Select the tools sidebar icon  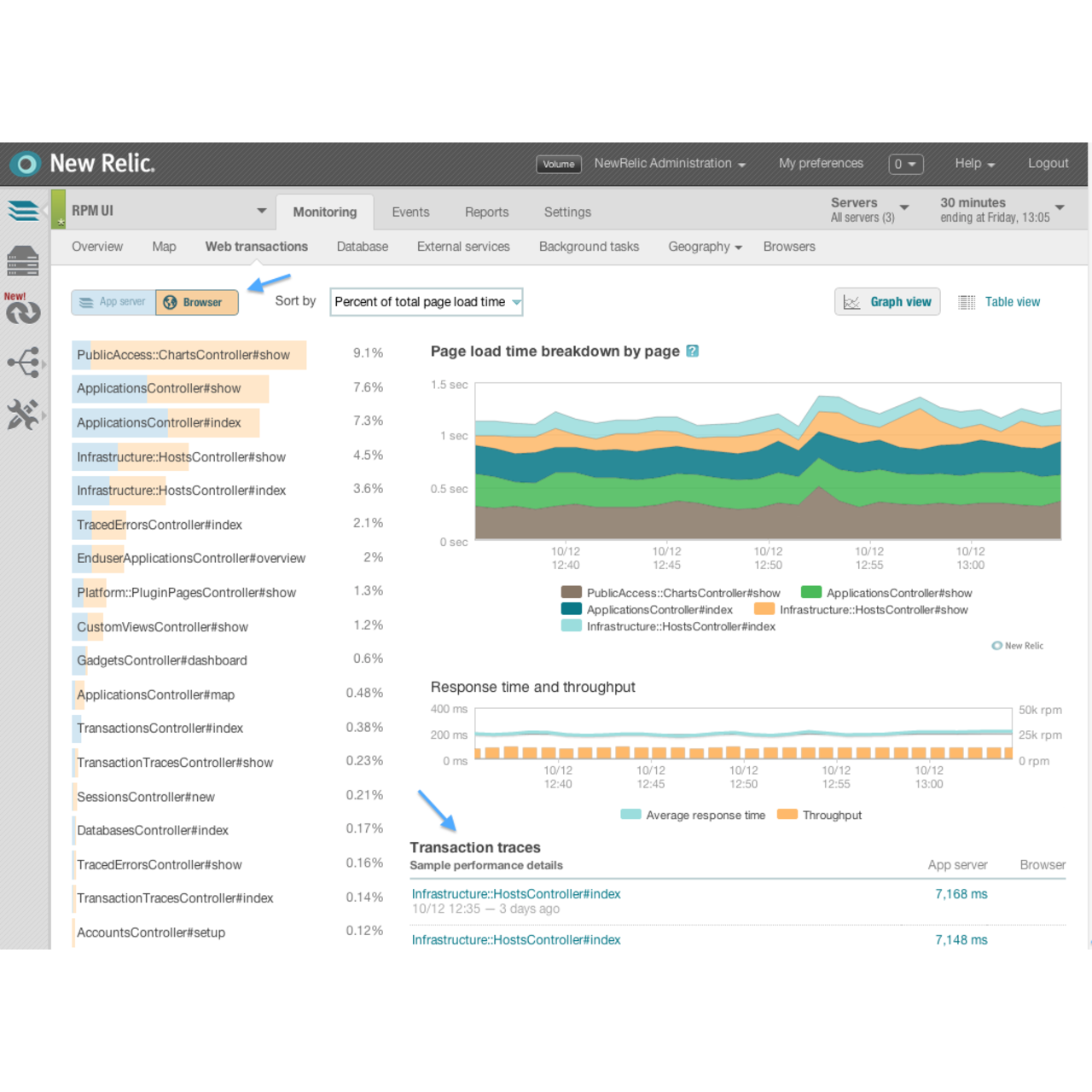pyautogui.click(x=24, y=415)
